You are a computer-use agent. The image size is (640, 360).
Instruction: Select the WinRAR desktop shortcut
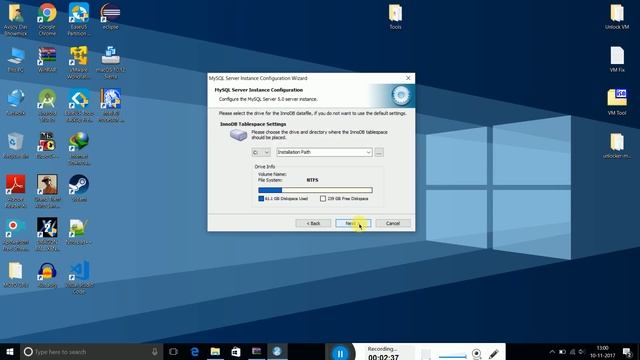click(x=47, y=60)
